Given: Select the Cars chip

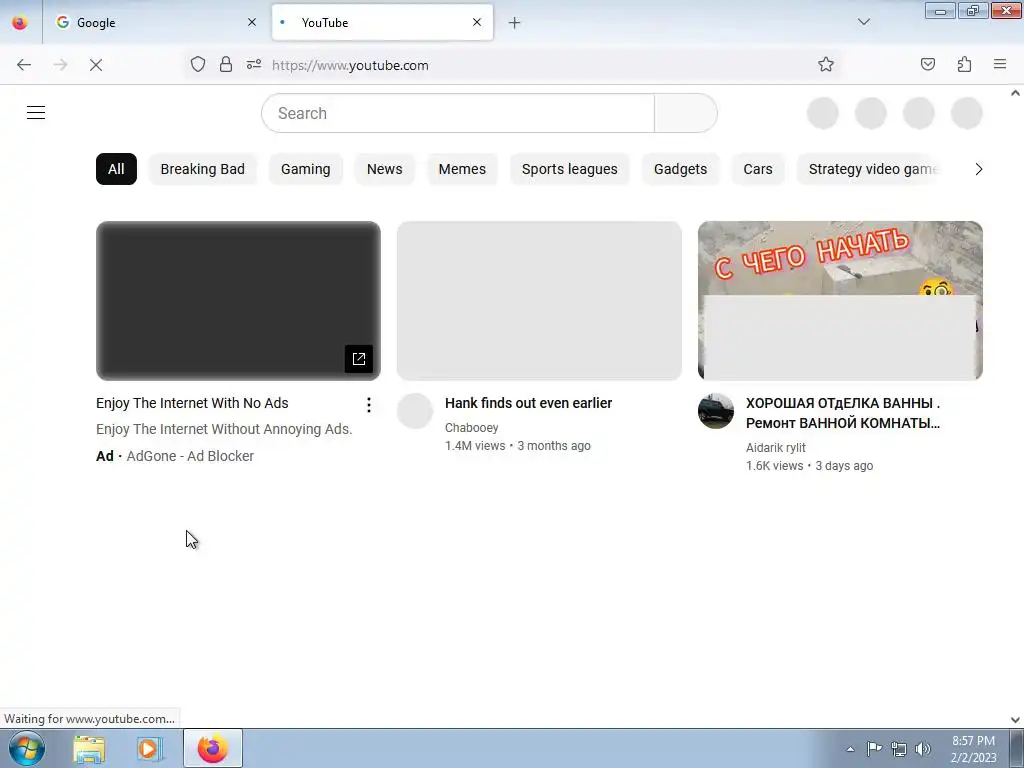Looking at the screenshot, I should pos(758,169).
